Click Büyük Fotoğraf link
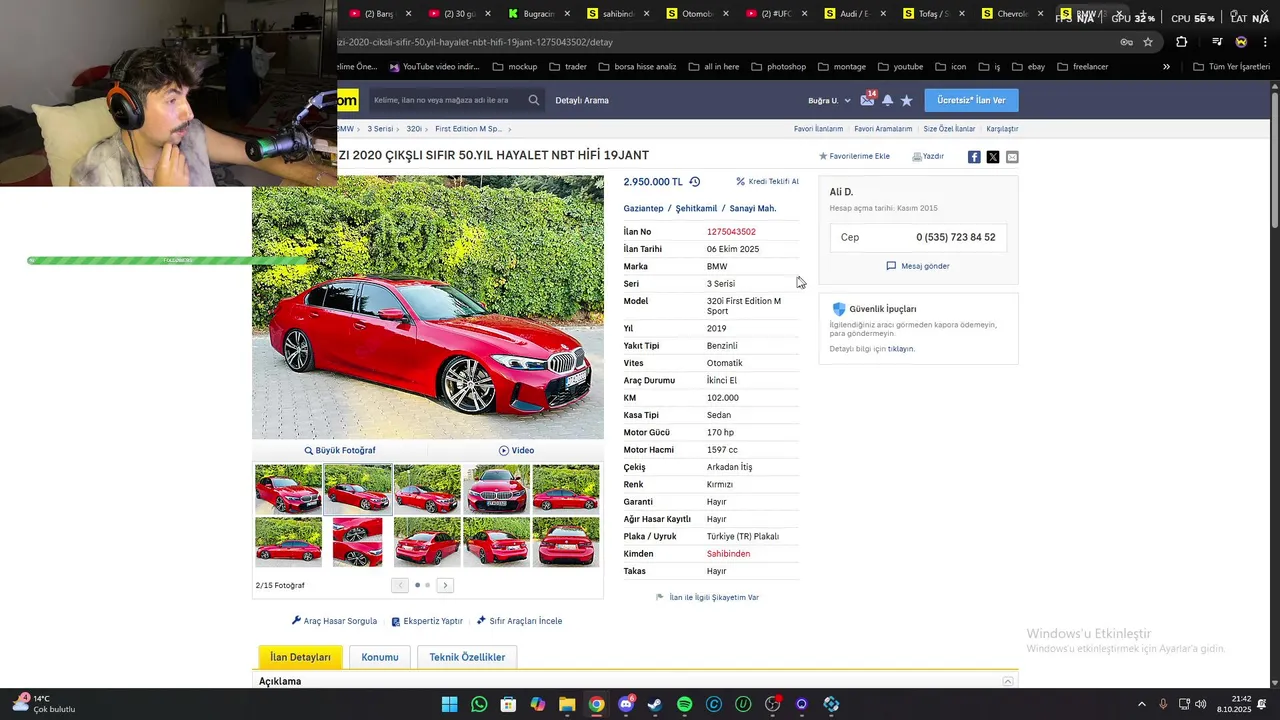This screenshot has height=720, width=1280. click(x=340, y=450)
